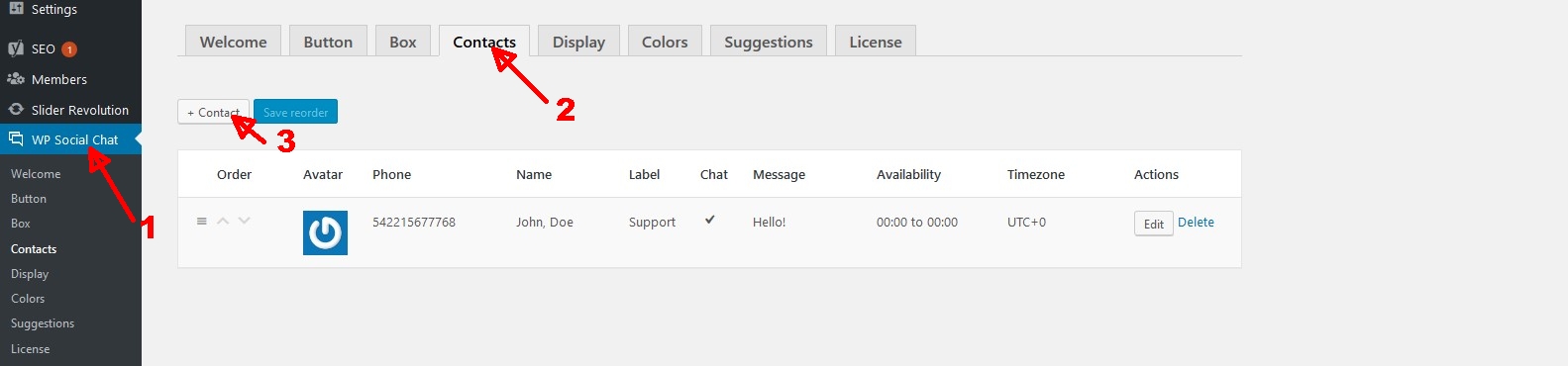1568x366 pixels.
Task: Move the contact down with the down arrow
Action: [245, 222]
